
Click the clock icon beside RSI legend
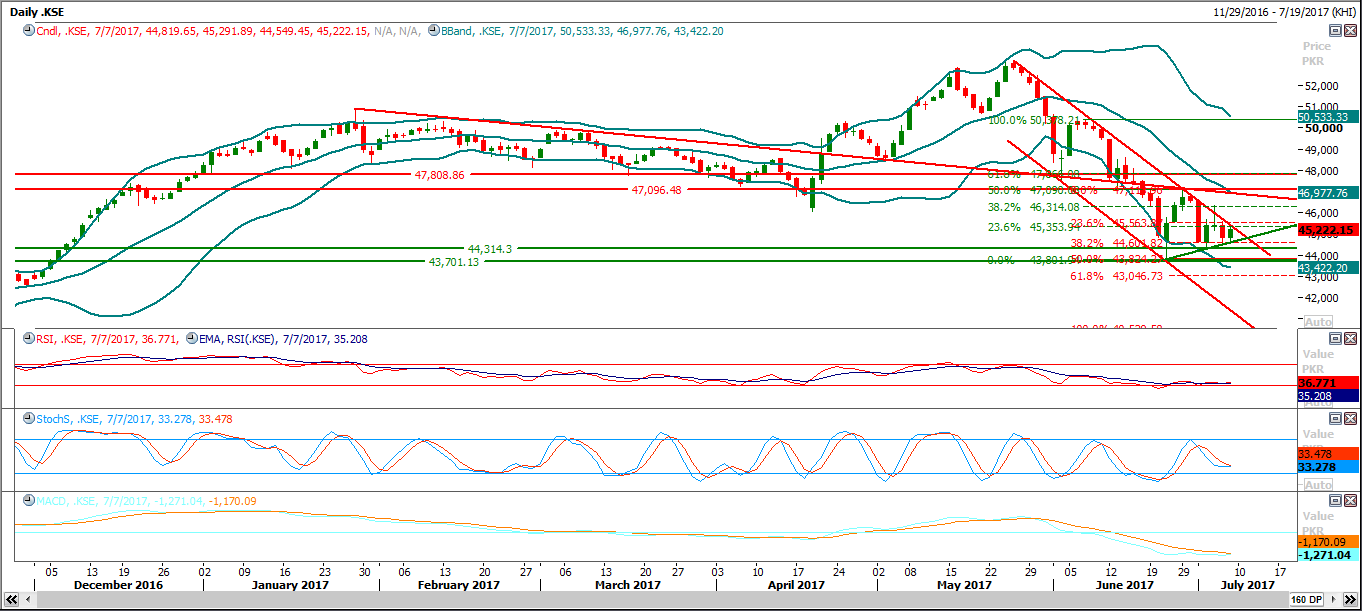tap(28, 339)
